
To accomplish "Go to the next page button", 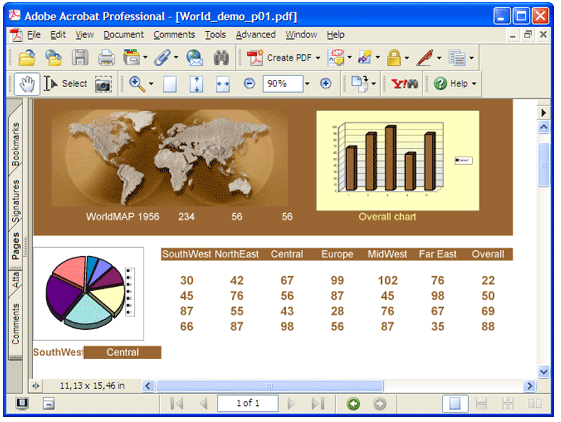I will tap(291, 404).
